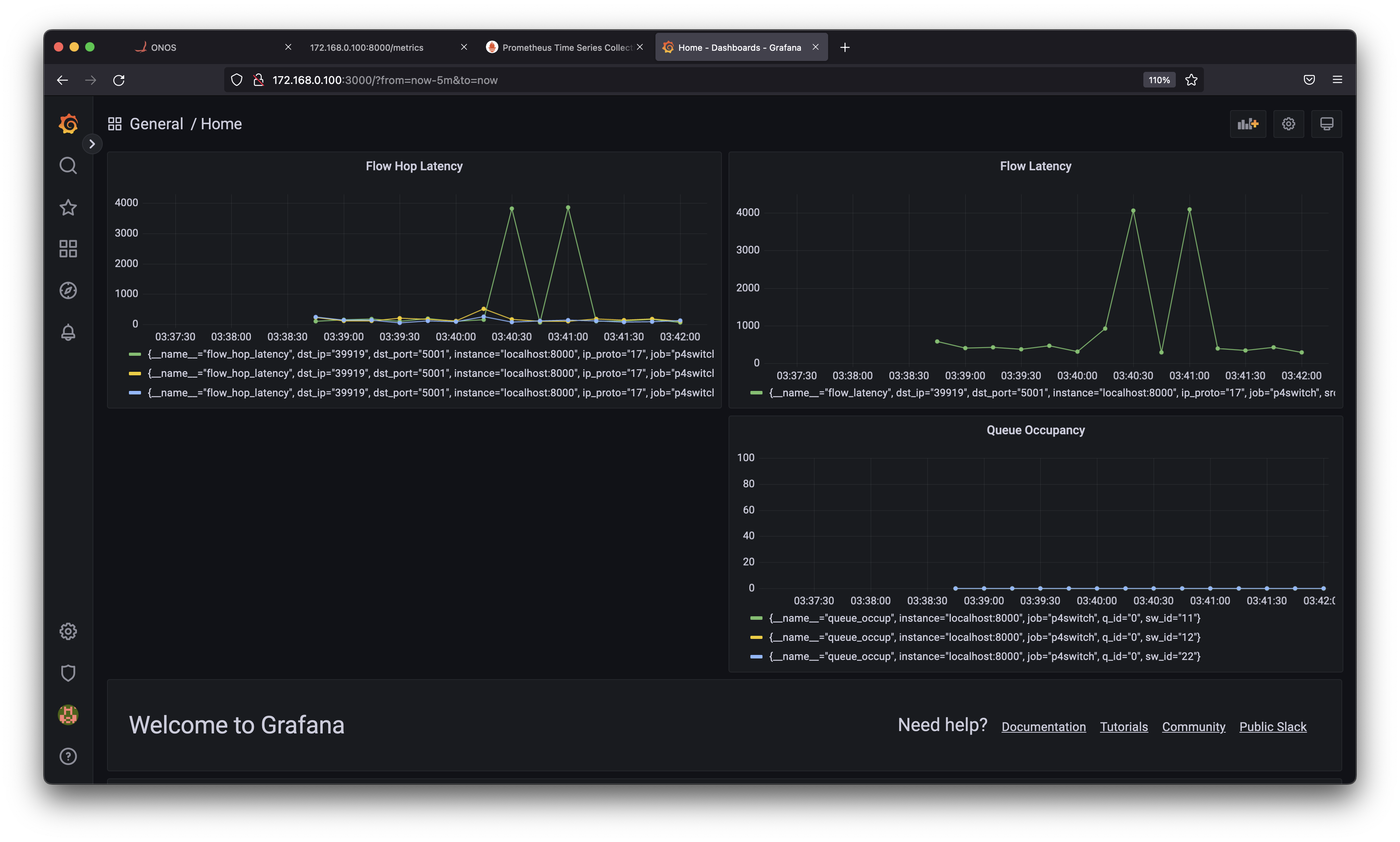
Task: Go forward with the browser forward arrow
Action: [90, 80]
